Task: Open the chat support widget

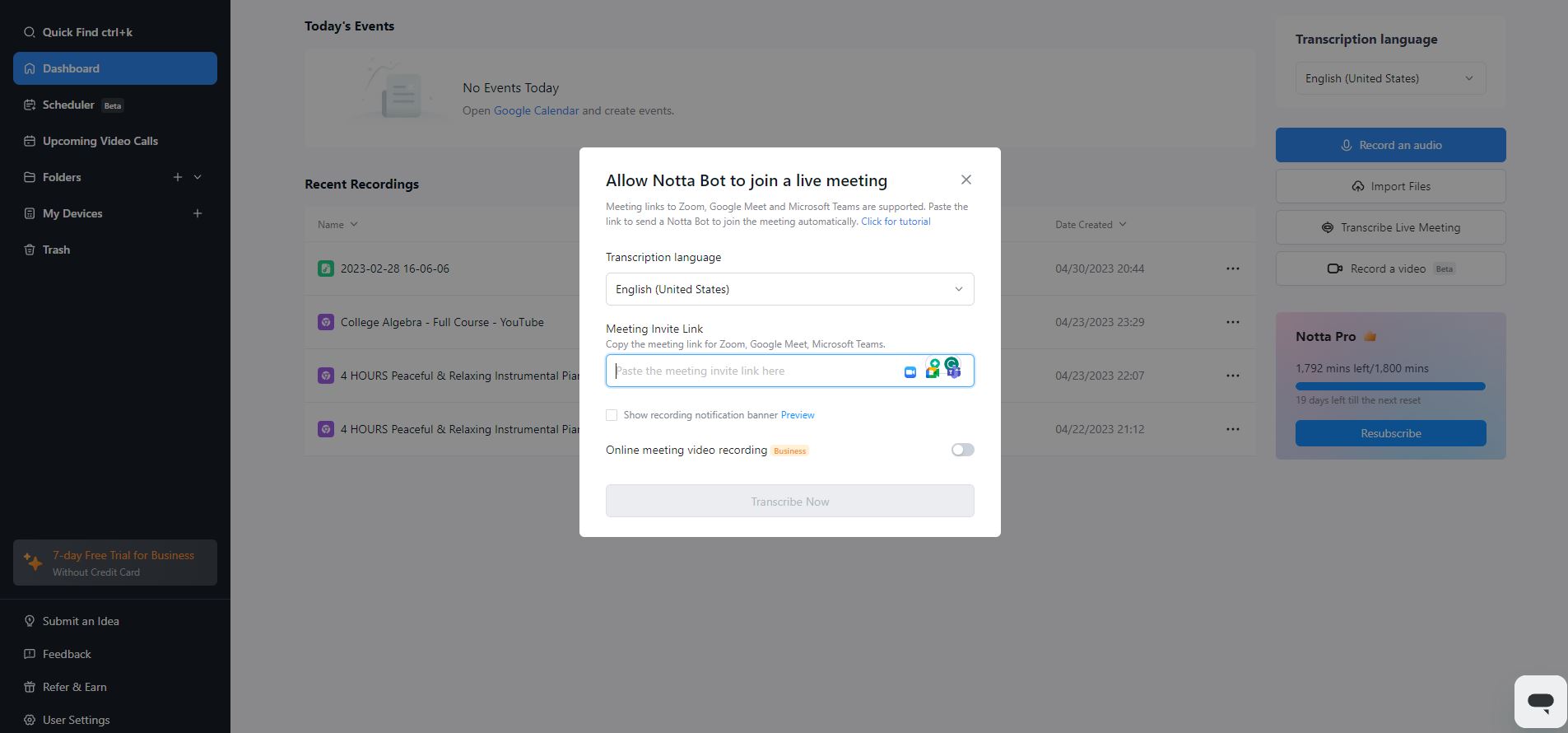Action: [1540, 702]
